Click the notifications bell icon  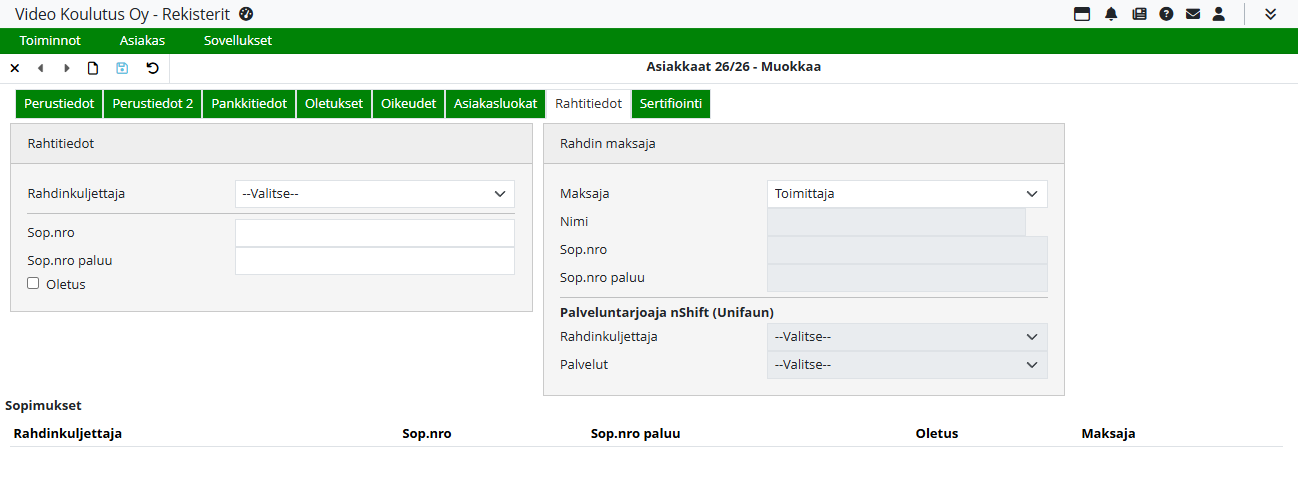click(x=1111, y=14)
